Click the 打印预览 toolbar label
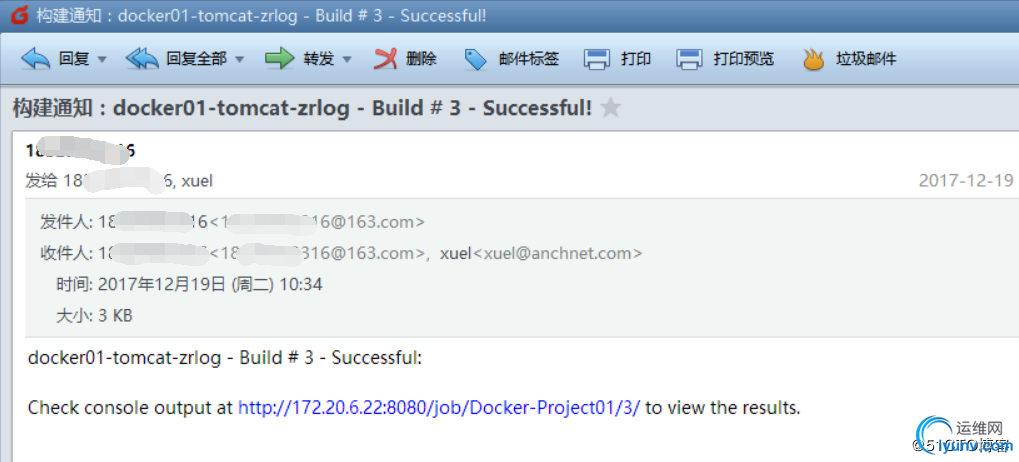The height and width of the screenshot is (462, 1019). tap(743, 59)
